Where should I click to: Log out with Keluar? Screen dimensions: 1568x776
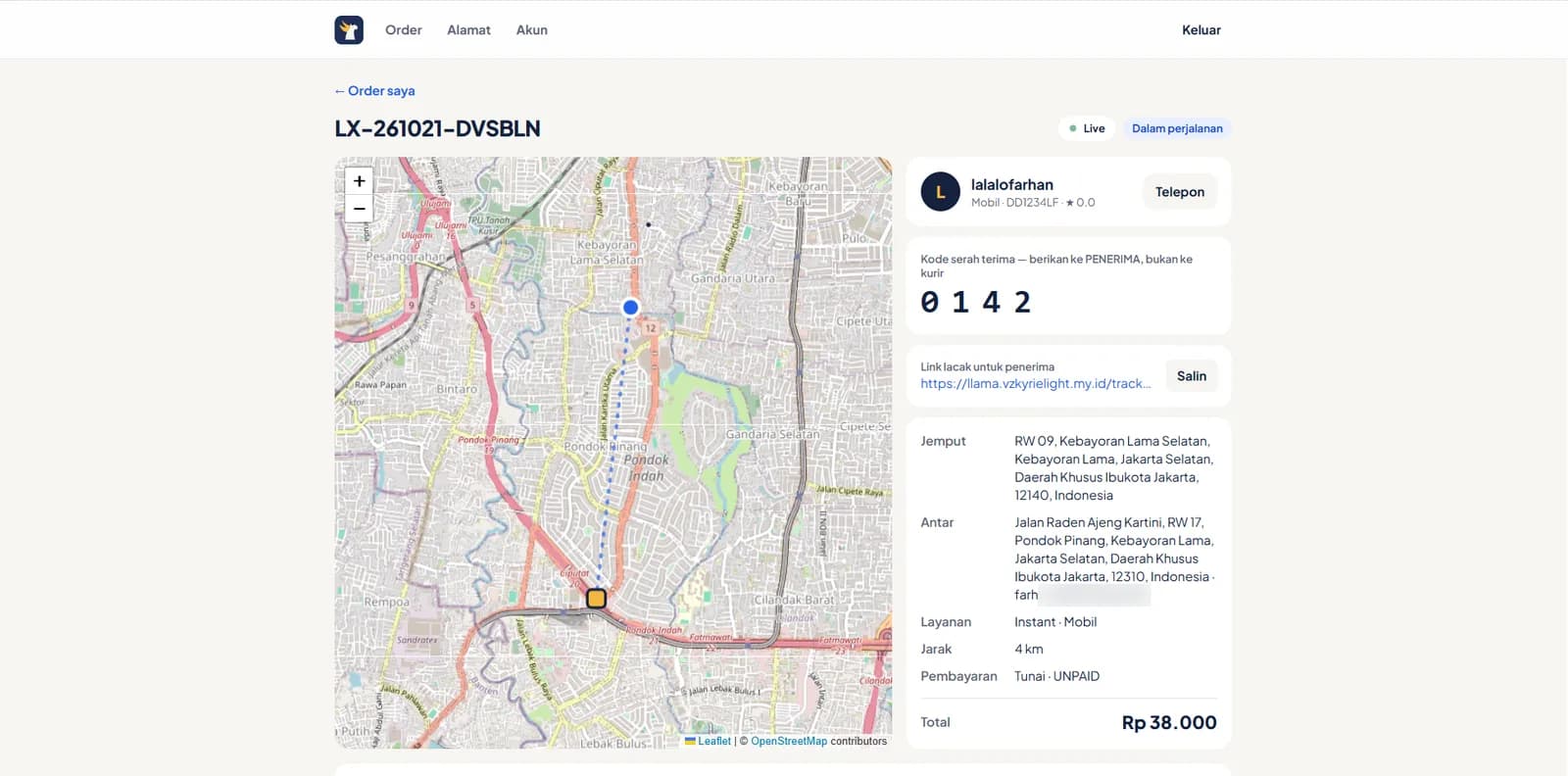(1201, 30)
